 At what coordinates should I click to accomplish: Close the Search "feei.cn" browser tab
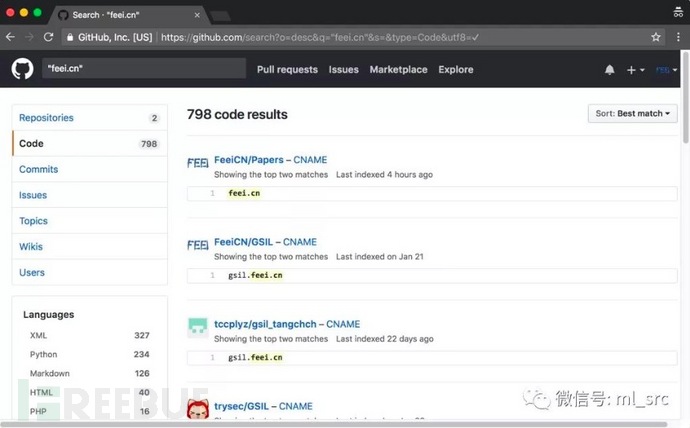coord(197,15)
